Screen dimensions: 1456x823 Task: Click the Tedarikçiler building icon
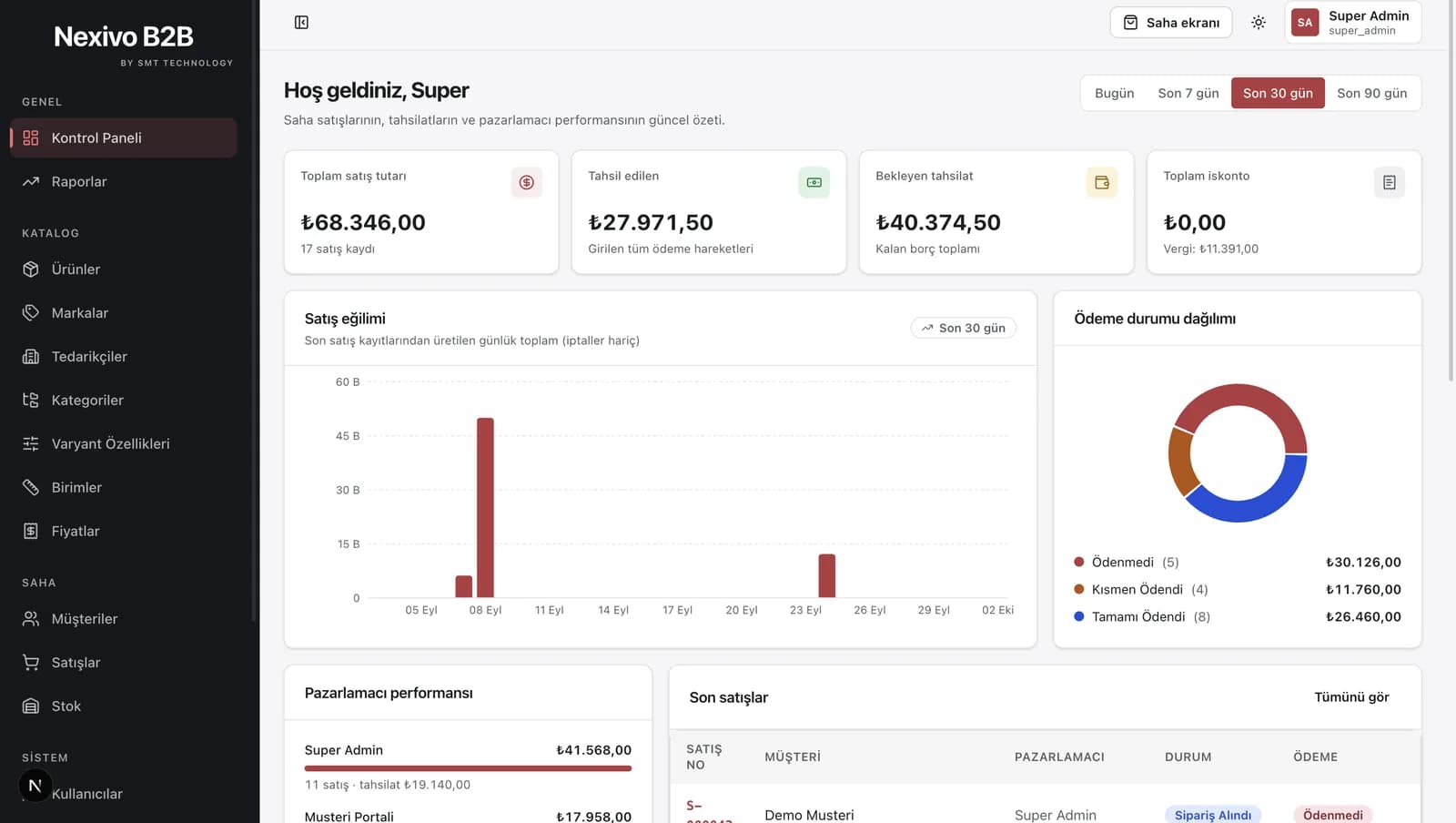[x=31, y=356]
